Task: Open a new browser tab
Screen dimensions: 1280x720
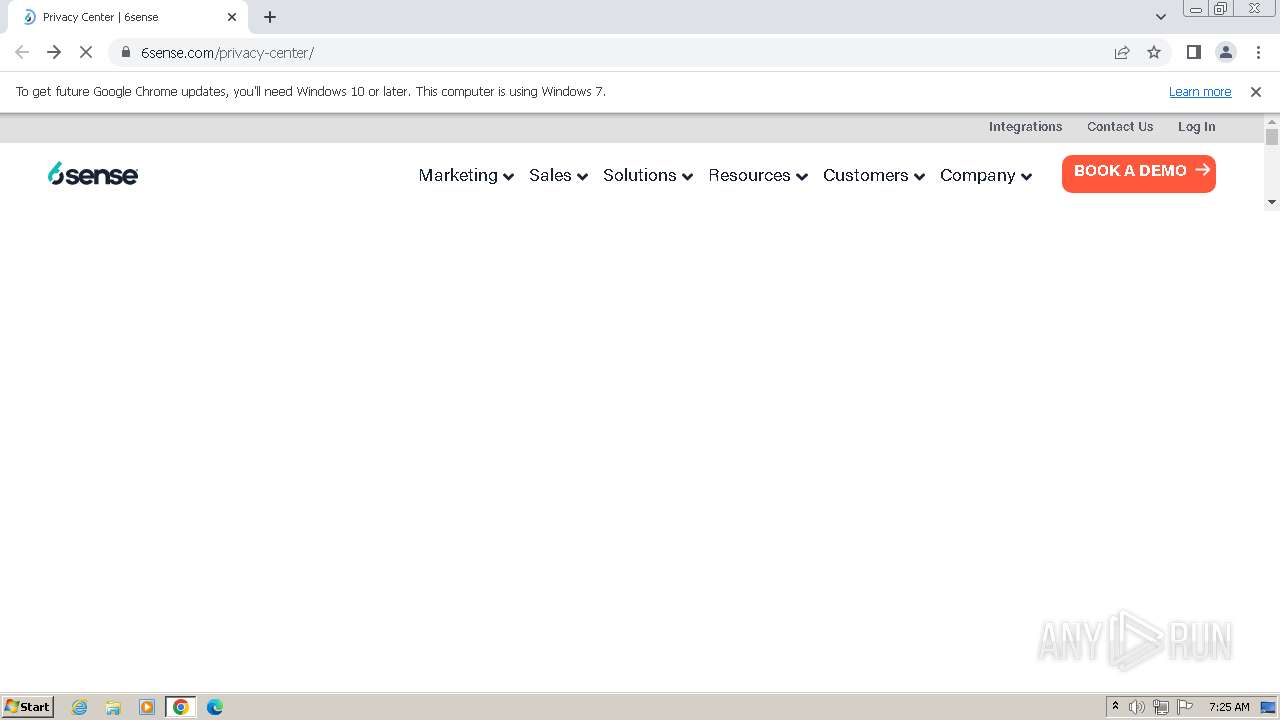Action: click(270, 17)
